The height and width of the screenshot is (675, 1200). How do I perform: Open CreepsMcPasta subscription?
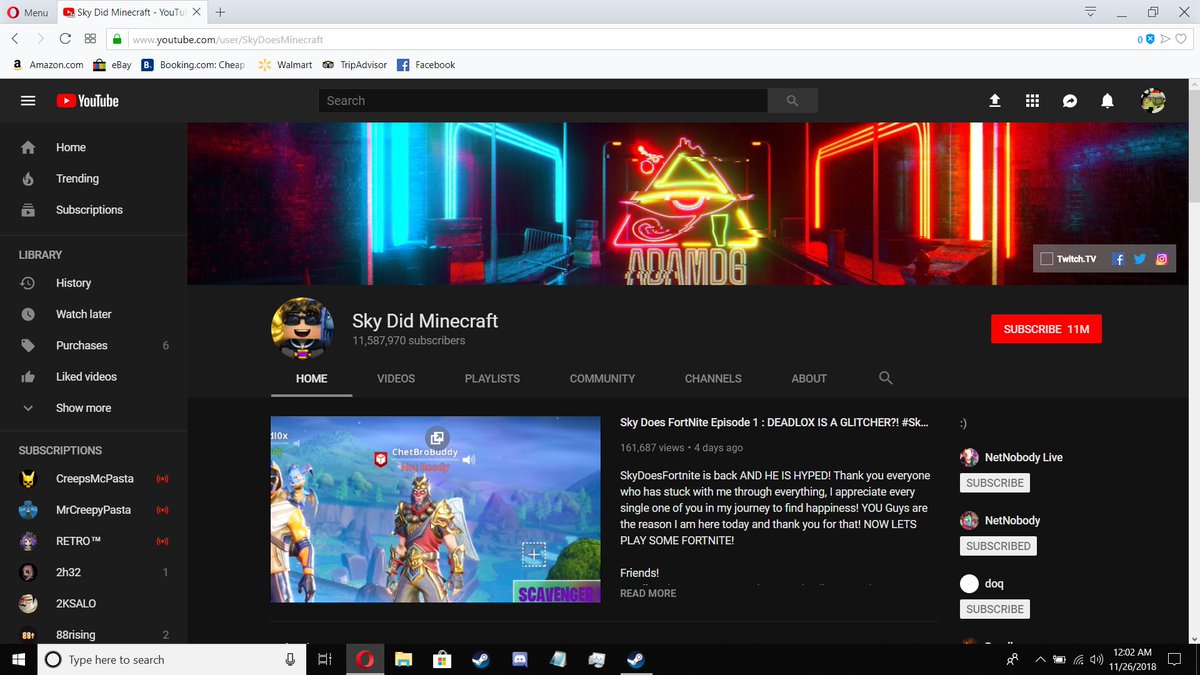click(x=93, y=479)
